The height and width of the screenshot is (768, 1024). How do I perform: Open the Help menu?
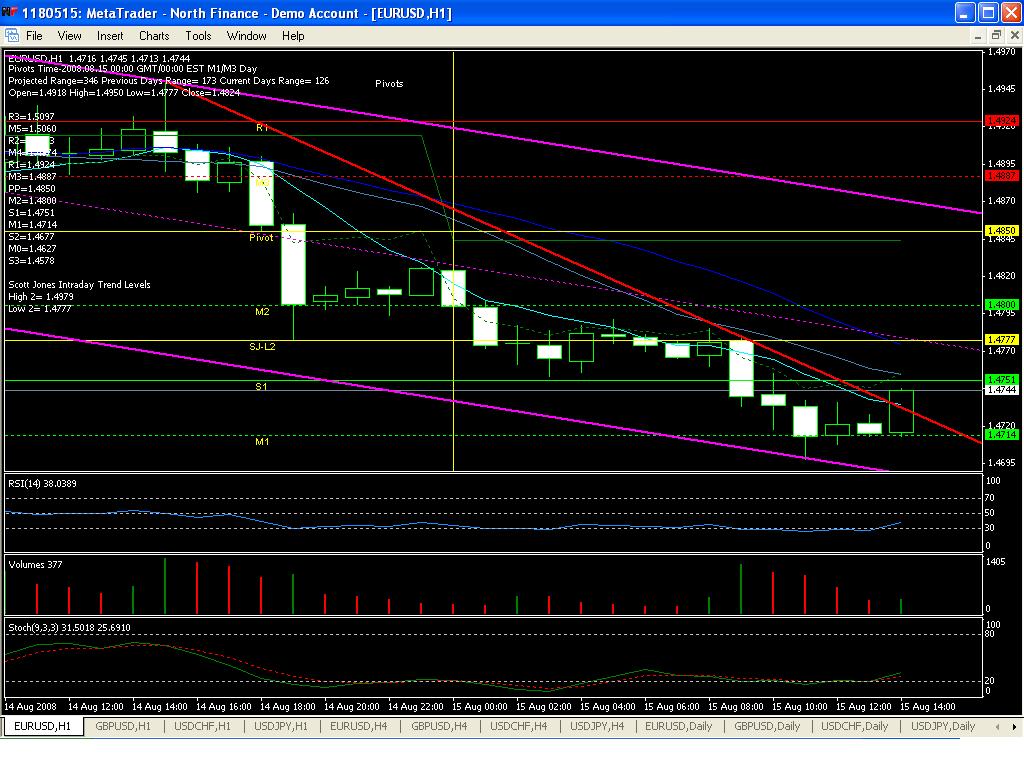(x=293, y=36)
